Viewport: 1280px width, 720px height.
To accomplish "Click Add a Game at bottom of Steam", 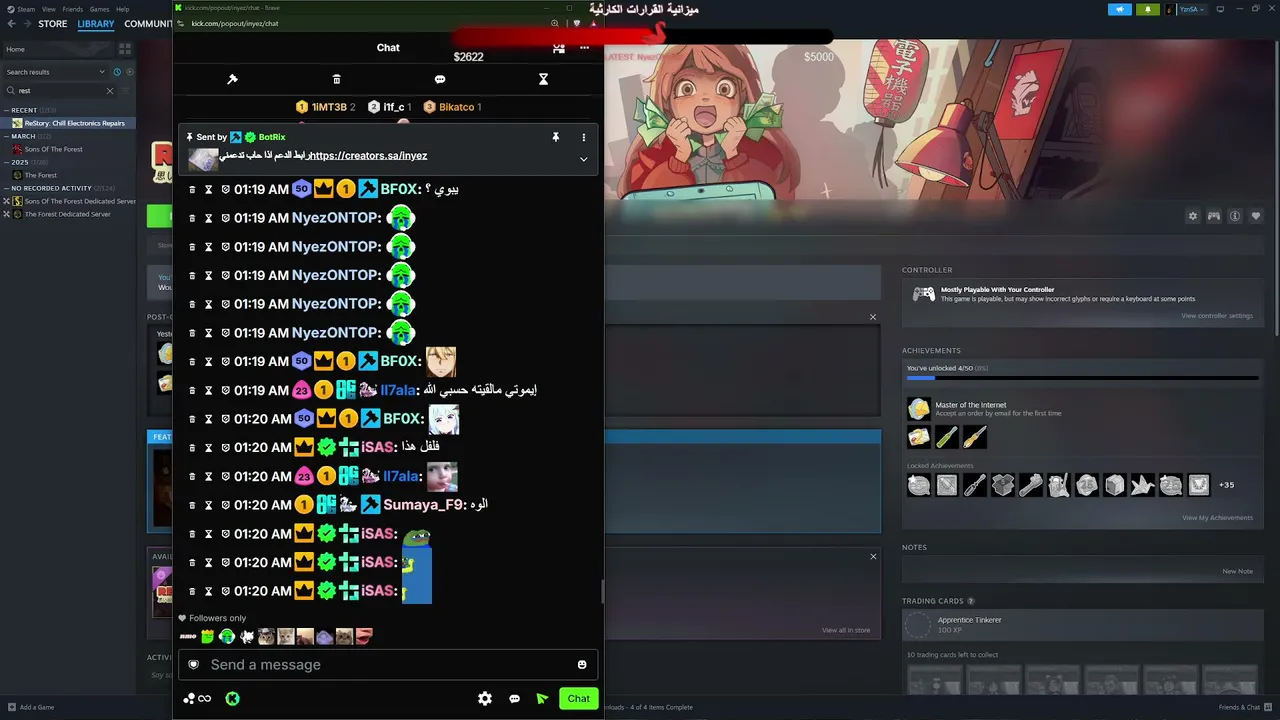I will pos(31,707).
